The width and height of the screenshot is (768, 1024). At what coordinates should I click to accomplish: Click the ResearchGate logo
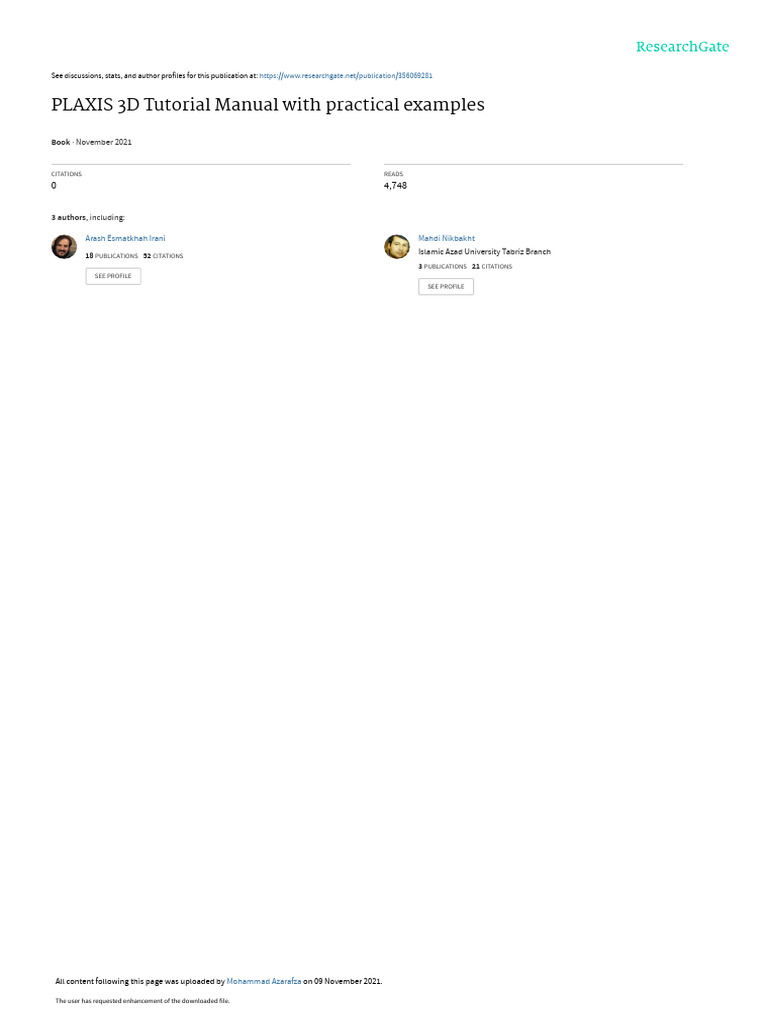[x=682, y=46]
